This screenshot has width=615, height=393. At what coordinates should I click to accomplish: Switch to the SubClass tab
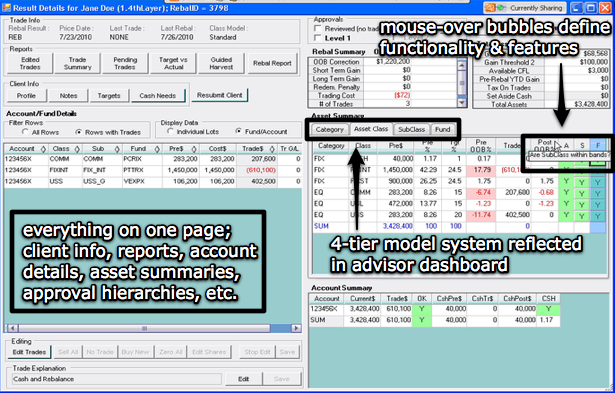[x=411, y=129]
